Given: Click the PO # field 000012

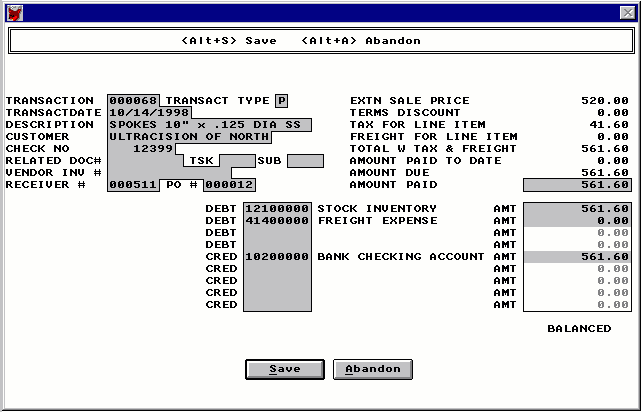Looking at the screenshot, I should (230, 185).
